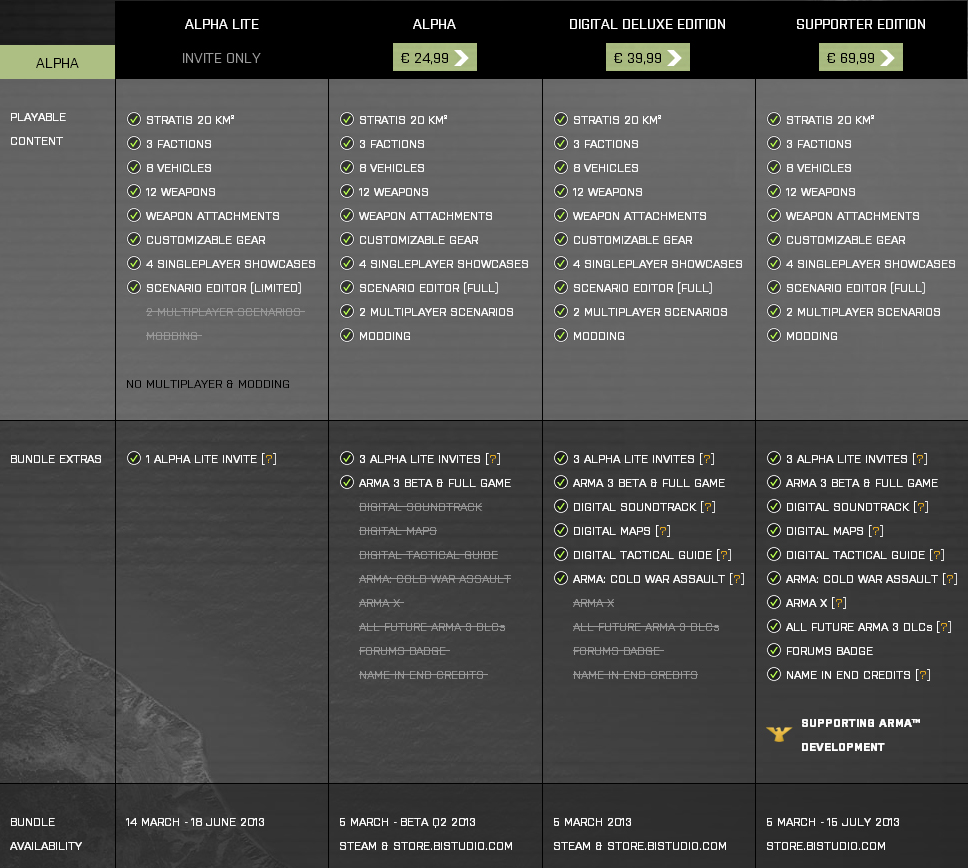Open help for Digital Deluxe 3 Alpha Lite Invites

pos(707,459)
